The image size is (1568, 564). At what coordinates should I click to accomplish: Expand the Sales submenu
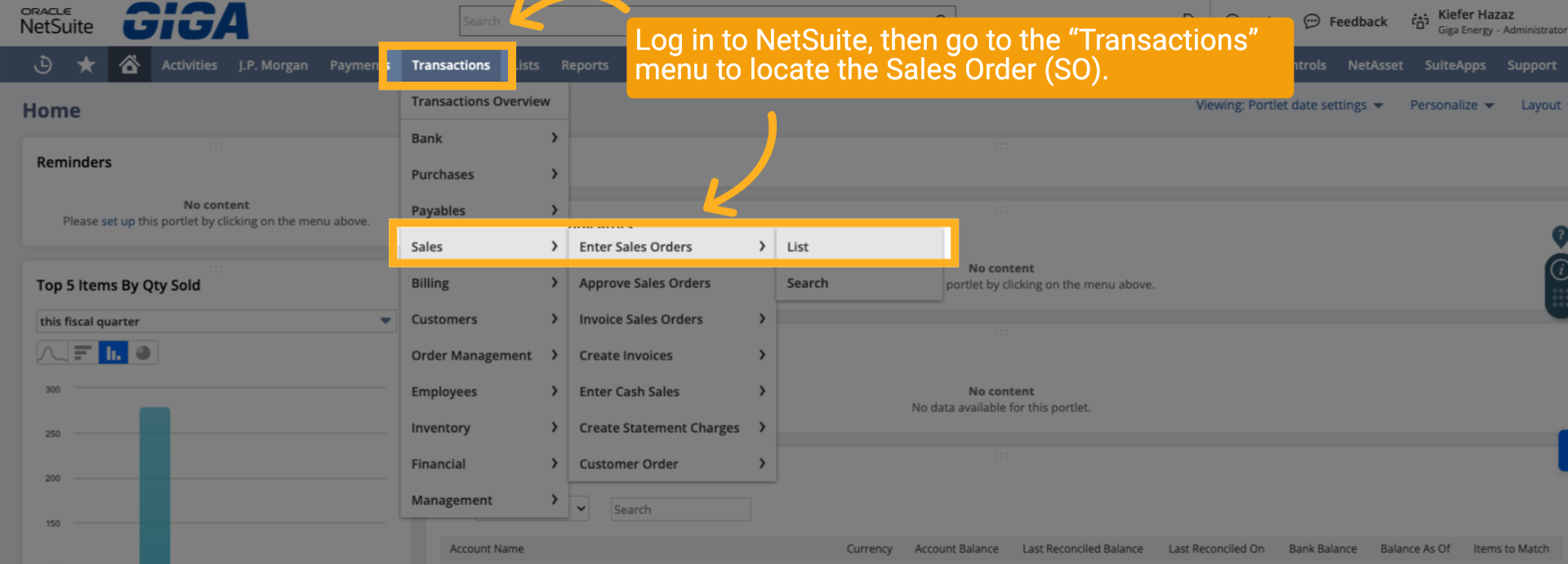(x=484, y=246)
